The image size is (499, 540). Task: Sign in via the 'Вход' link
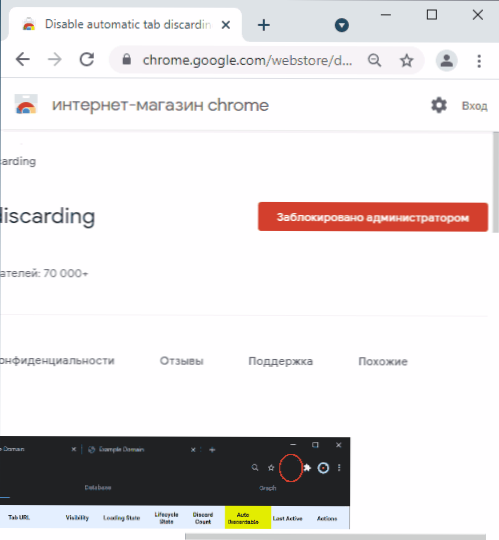475,106
